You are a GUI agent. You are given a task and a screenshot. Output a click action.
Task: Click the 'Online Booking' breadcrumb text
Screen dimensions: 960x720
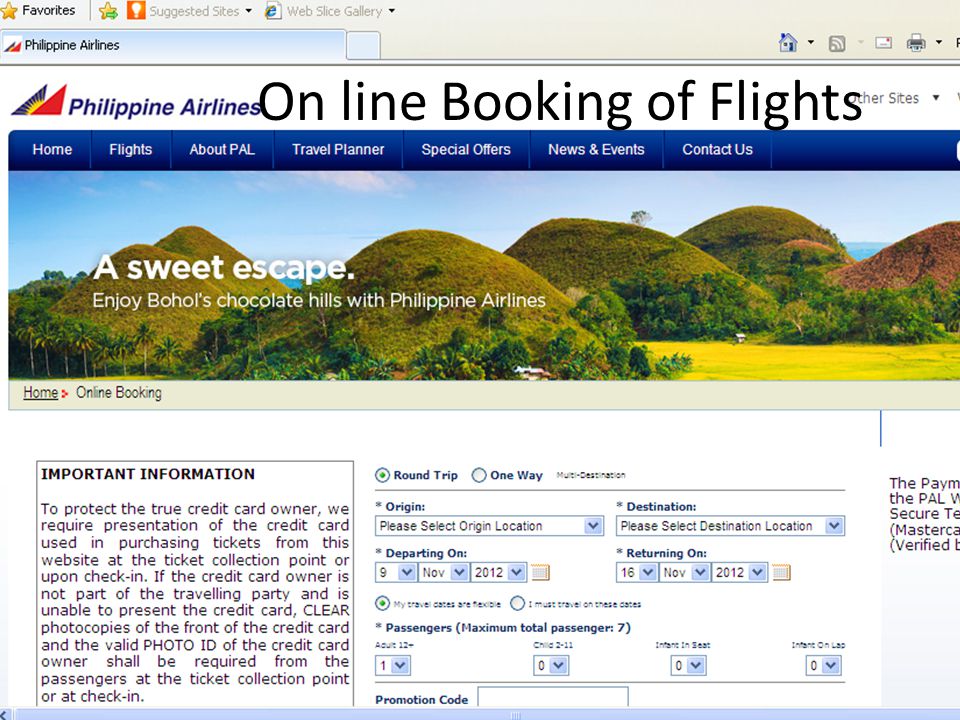point(119,392)
